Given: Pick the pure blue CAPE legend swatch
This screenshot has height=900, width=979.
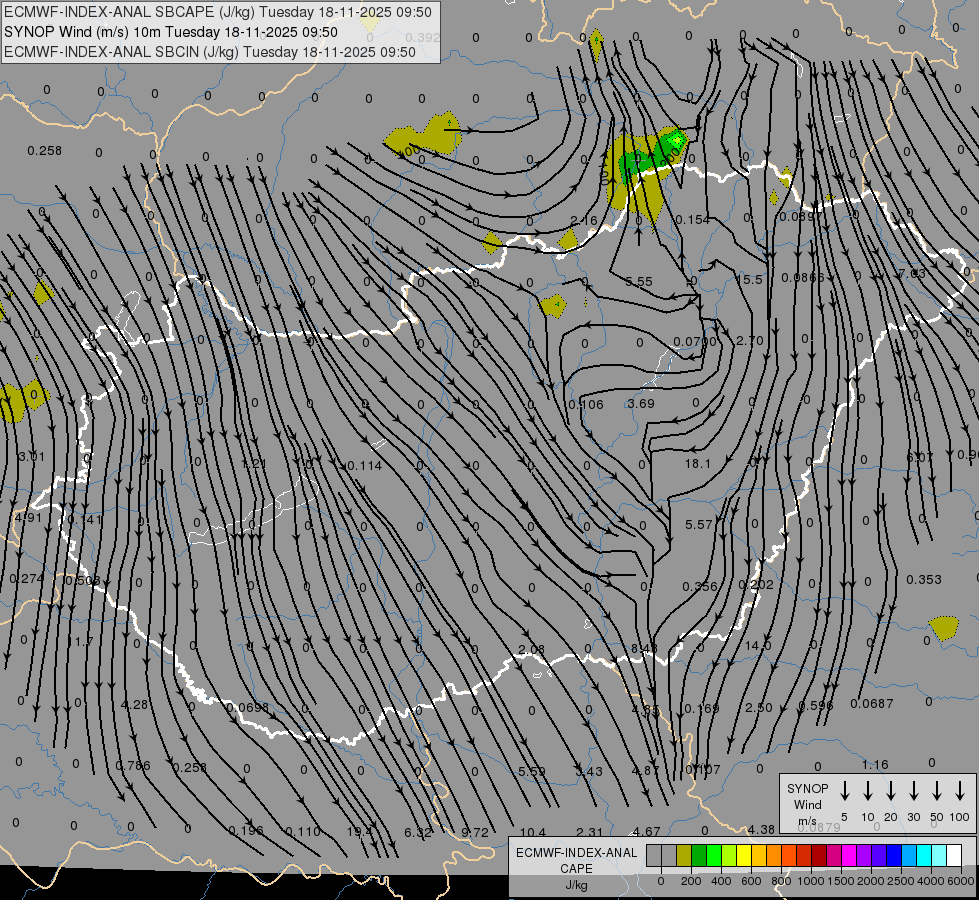Looking at the screenshot, I should tap(894, 855).
